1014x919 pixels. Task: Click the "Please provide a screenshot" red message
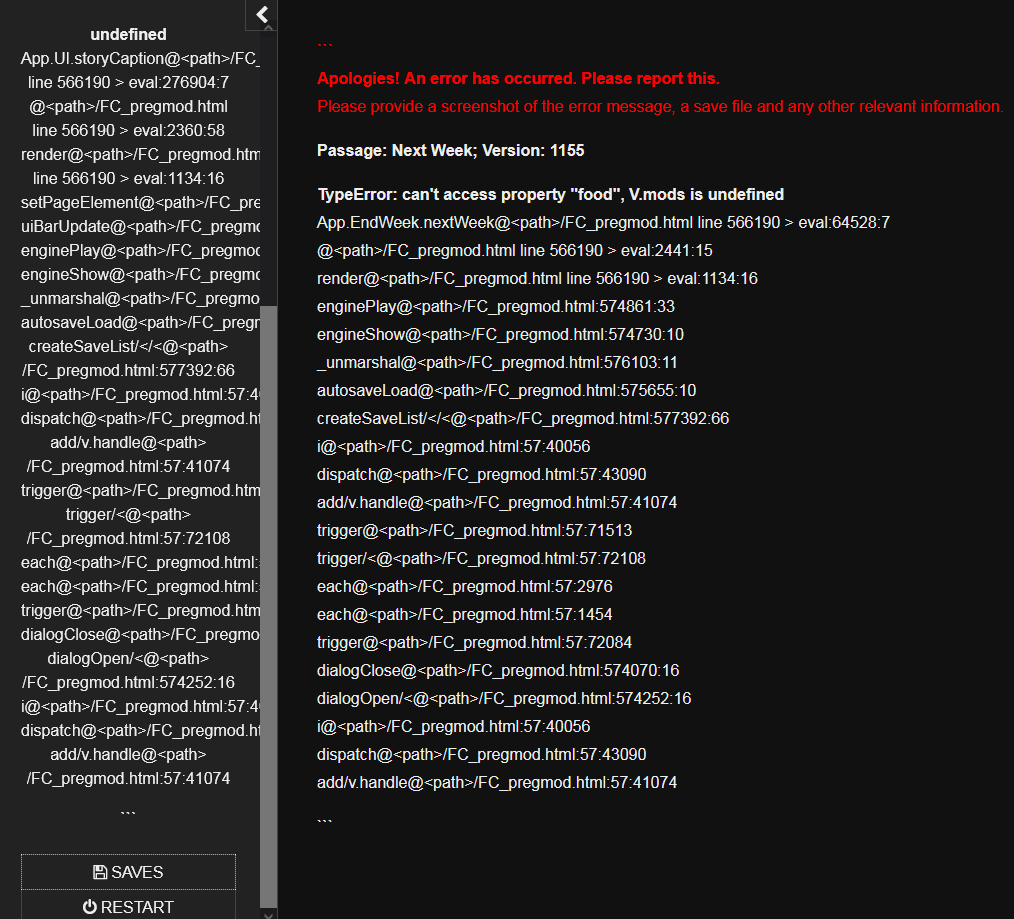pos(660,106)
